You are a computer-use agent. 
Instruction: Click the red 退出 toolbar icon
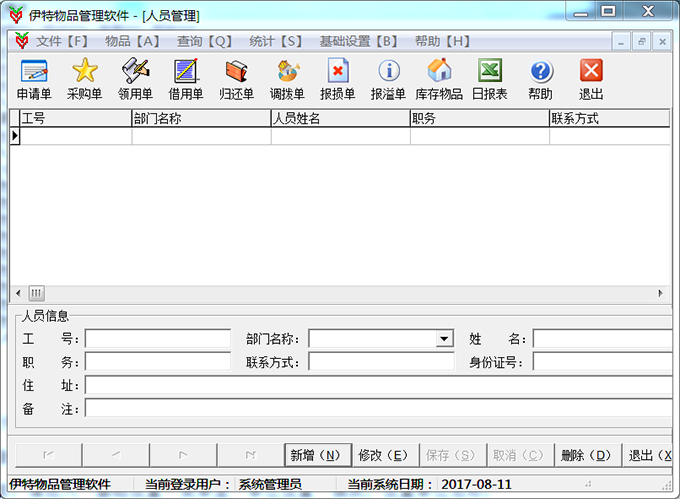coord(591,79)
